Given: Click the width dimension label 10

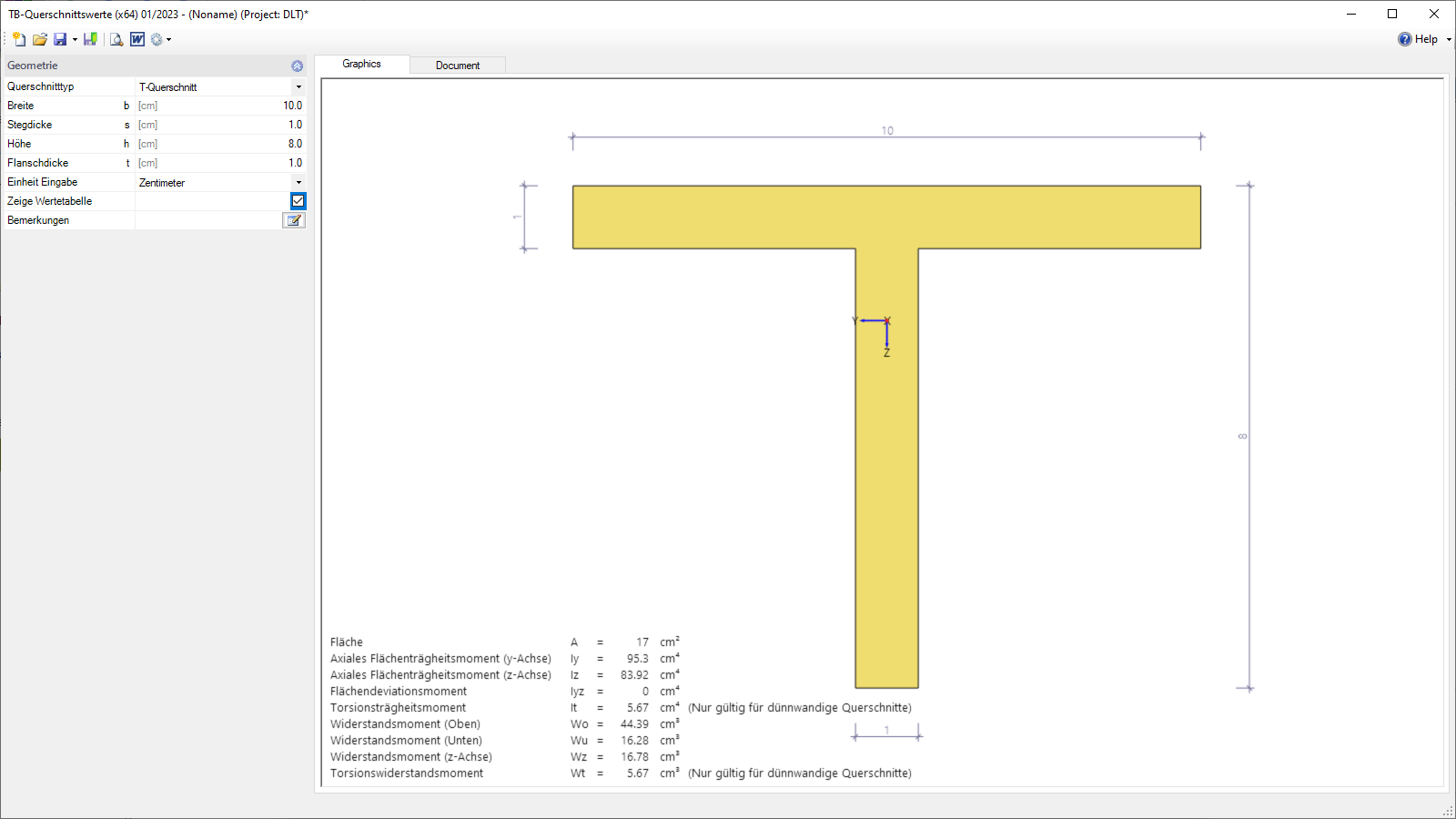Looking at the screenshot, I should pyautogui.click(x=887, y=131).
